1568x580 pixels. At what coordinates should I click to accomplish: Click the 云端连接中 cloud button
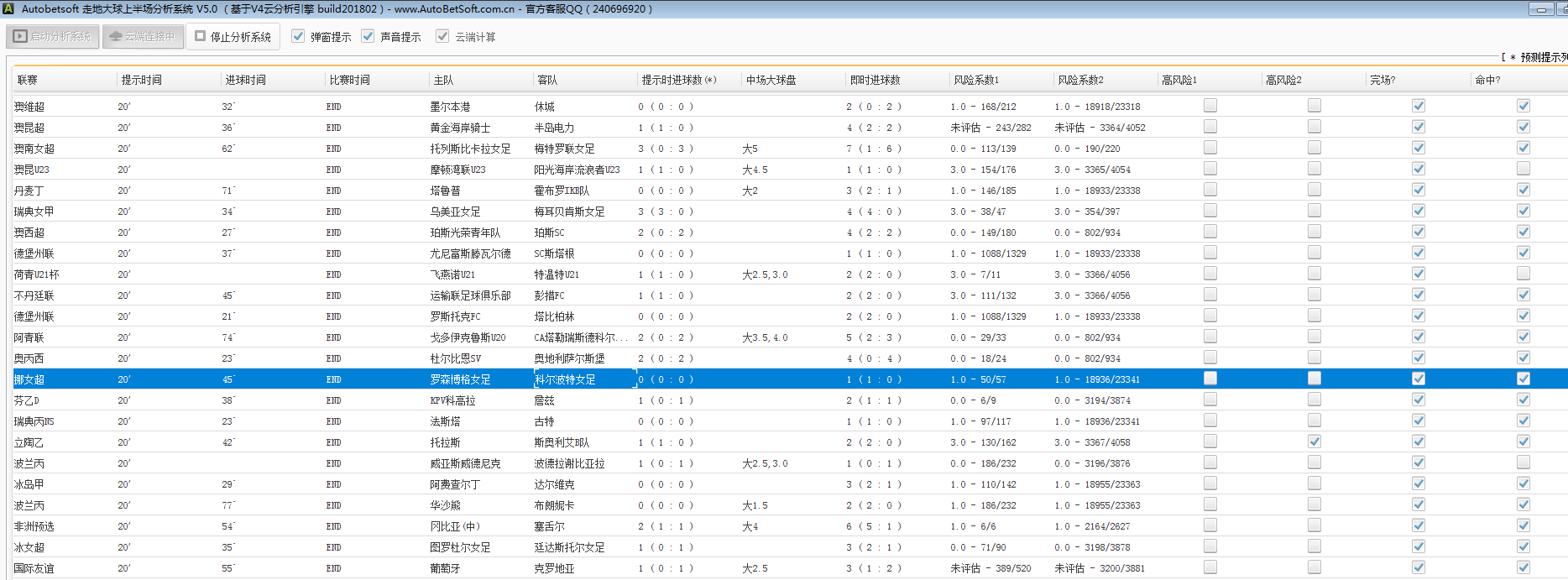(143, 37)
